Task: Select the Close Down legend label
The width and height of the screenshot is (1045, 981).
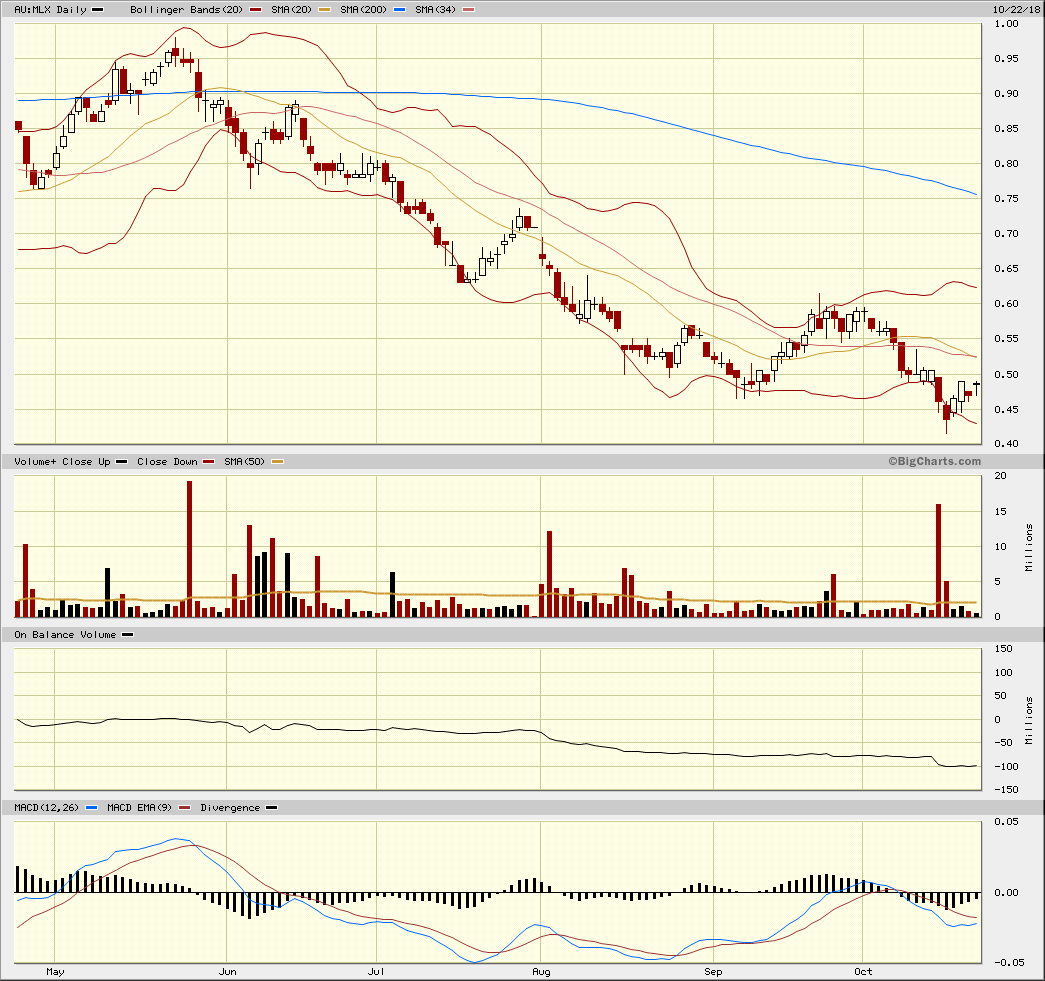Action: pyautogui.click(x=167, y=462)
